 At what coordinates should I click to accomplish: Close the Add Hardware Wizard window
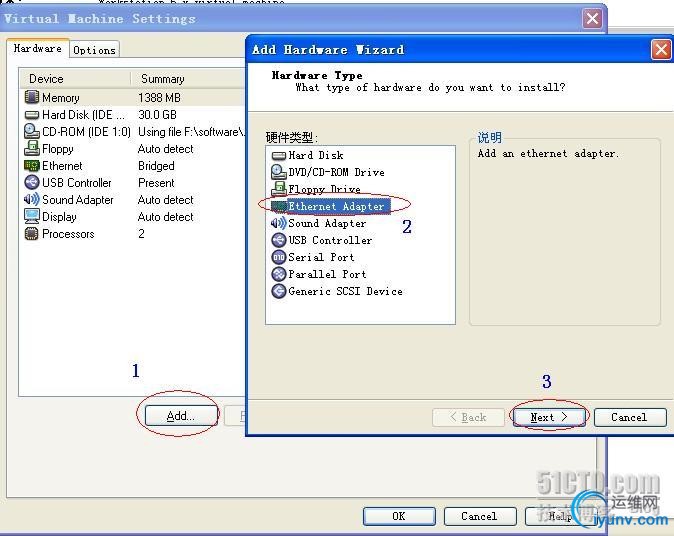[x=662, y=50]
